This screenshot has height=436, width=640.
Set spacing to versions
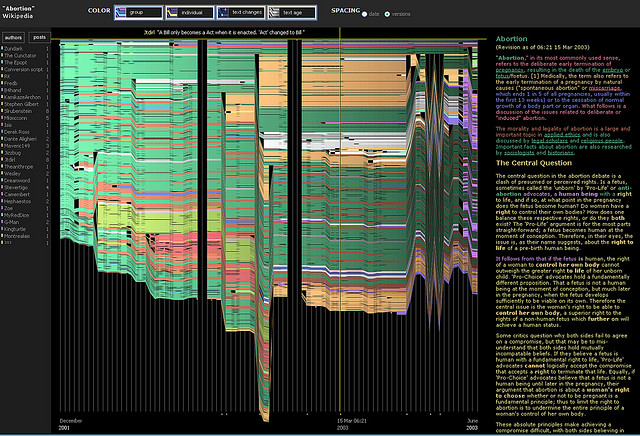[x=387, y=14]
